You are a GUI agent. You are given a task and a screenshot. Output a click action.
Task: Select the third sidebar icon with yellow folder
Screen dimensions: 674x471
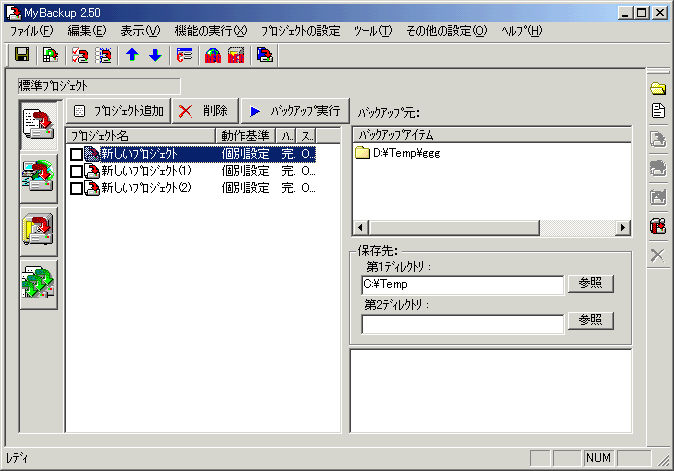coord(37,231)
